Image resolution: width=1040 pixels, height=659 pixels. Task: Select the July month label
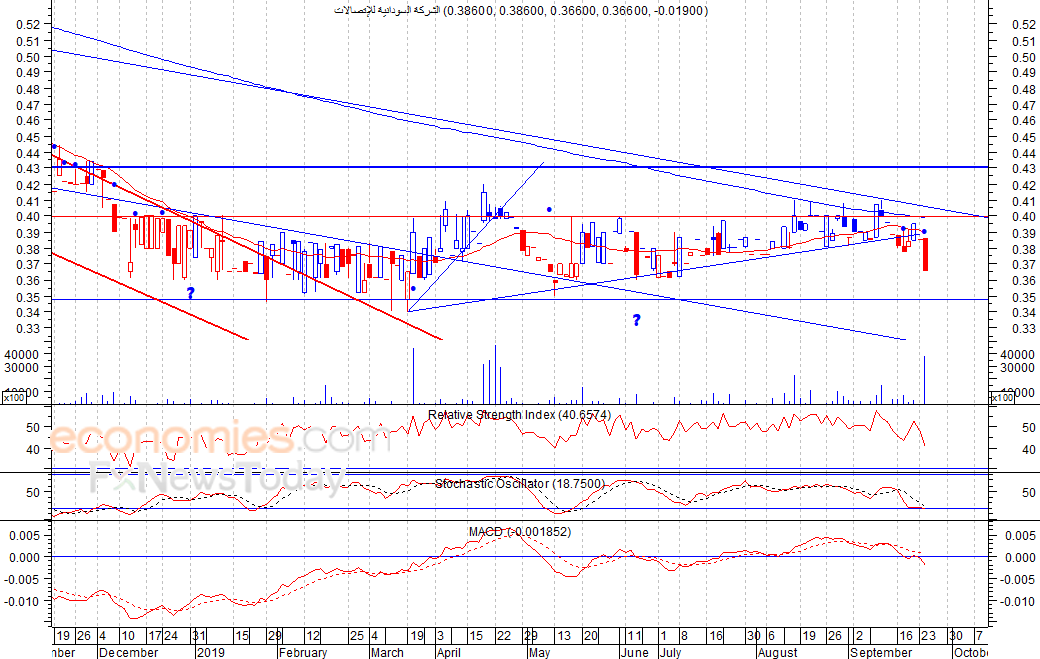[x=671, y=652]
